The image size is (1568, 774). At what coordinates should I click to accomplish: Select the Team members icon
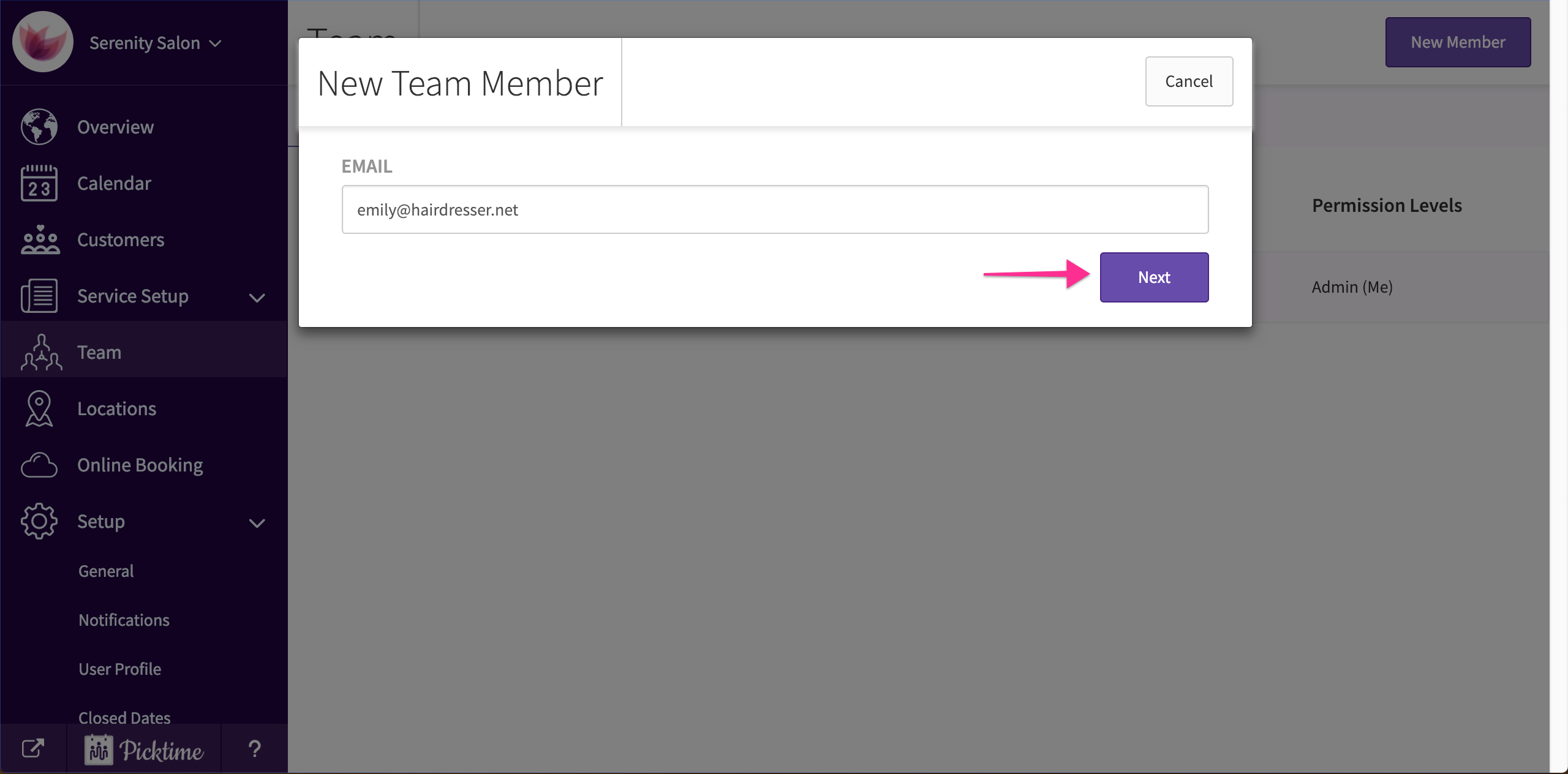click(41, 352)
